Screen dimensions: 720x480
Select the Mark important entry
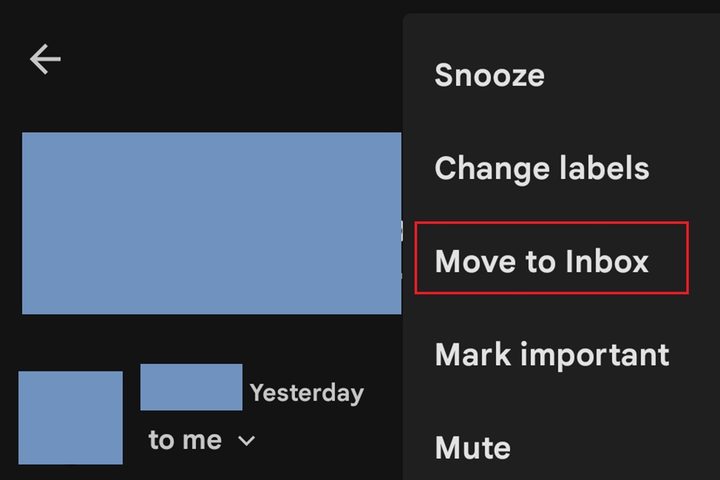551,354
